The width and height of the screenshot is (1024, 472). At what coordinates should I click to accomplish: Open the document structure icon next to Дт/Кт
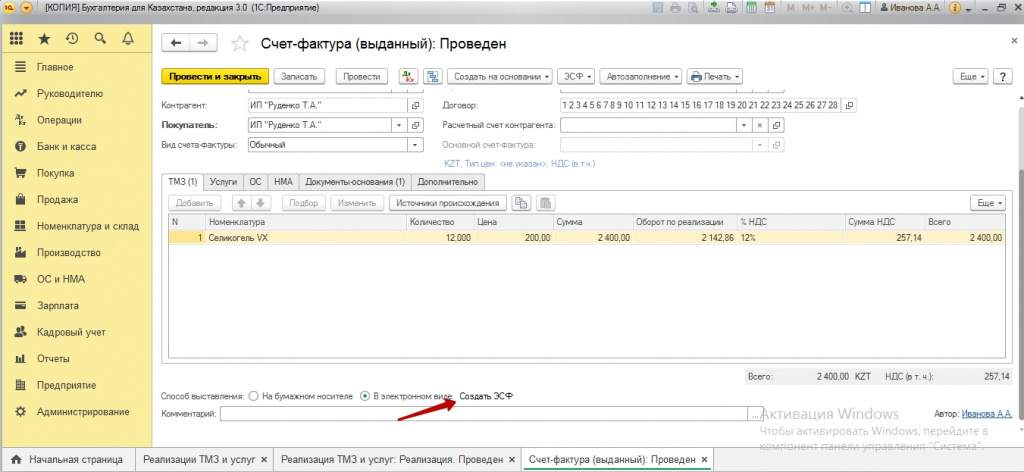coord(432,76)
